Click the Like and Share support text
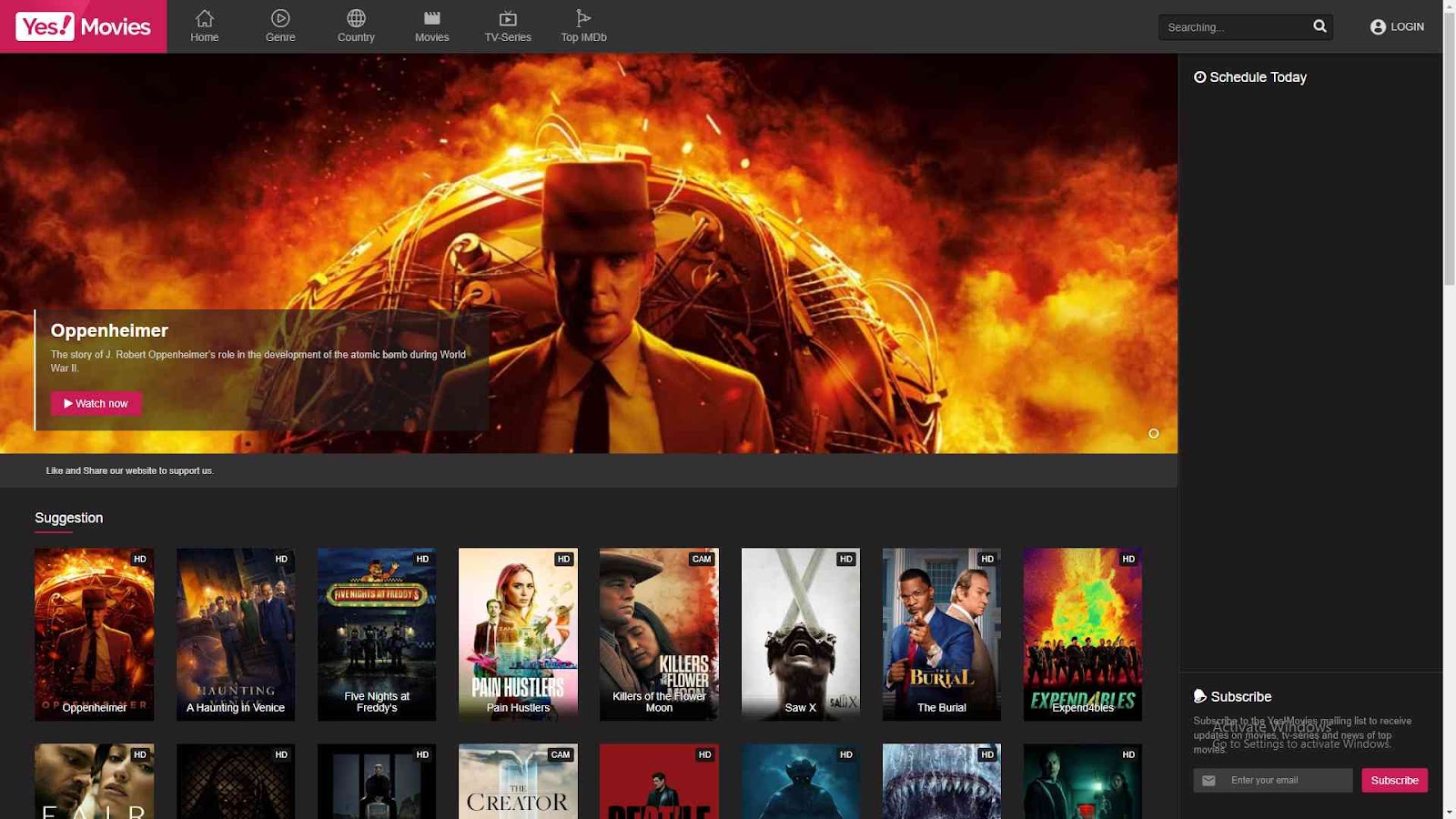This screenshot has height=819, width=1456. (x=130, y=470)
